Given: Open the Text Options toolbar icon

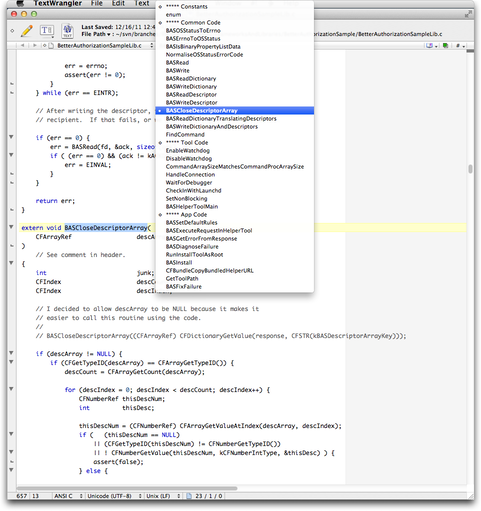Looking at the screenshot, I should click(47, 31).
